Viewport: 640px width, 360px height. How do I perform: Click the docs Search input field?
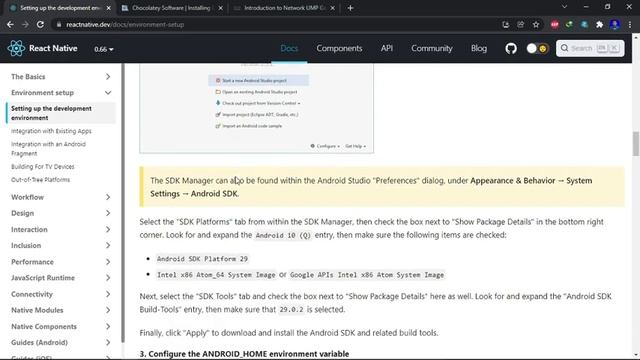[x=590, y=48]
